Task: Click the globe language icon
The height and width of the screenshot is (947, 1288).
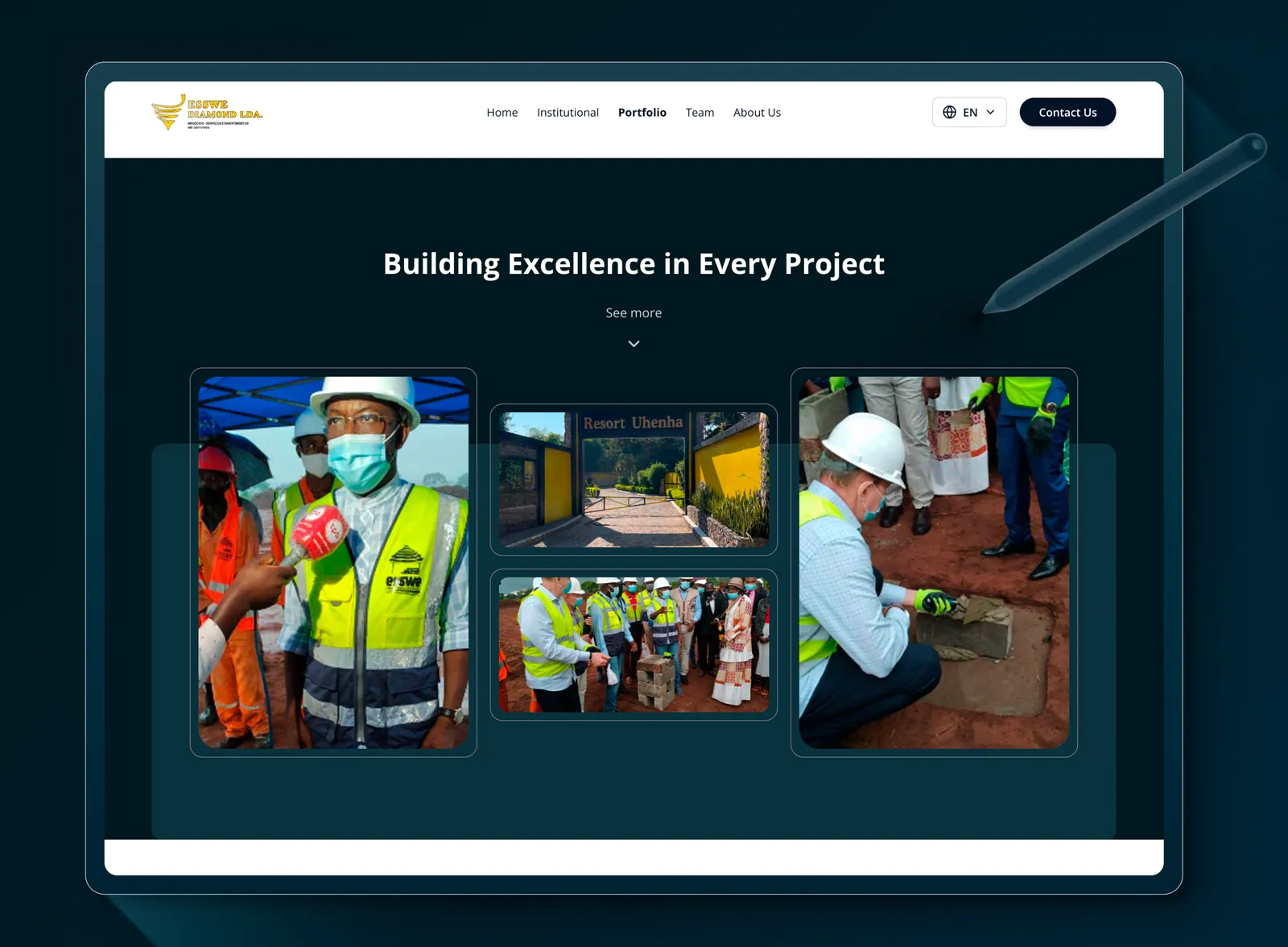Action: 949,113
